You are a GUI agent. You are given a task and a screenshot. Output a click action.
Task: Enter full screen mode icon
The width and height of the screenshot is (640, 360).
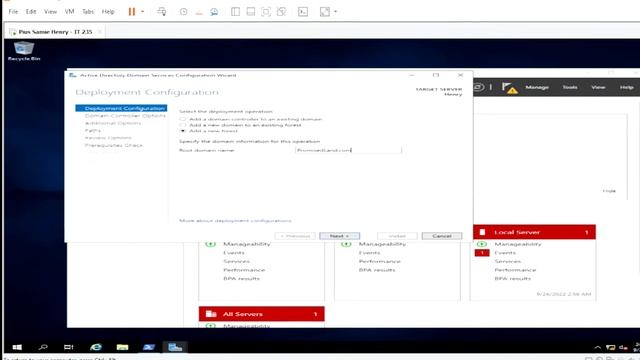pyautogui.click(x=266, y=12)
